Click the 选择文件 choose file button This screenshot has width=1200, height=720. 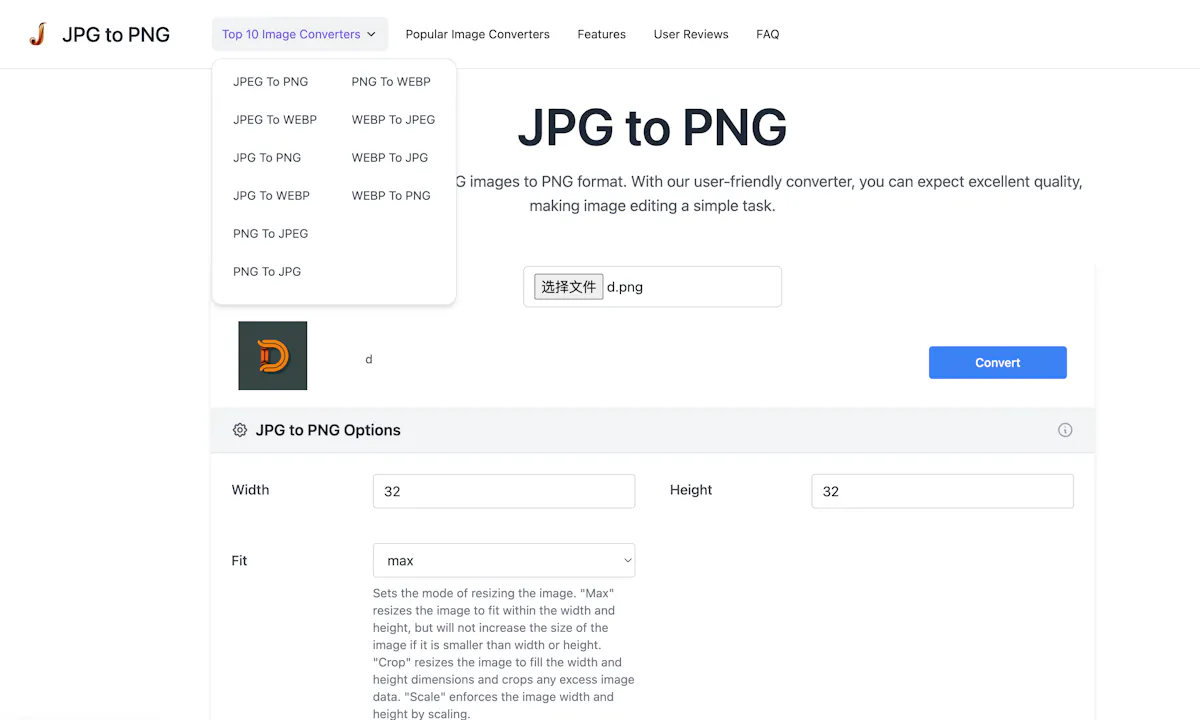[x=569, y=287]
